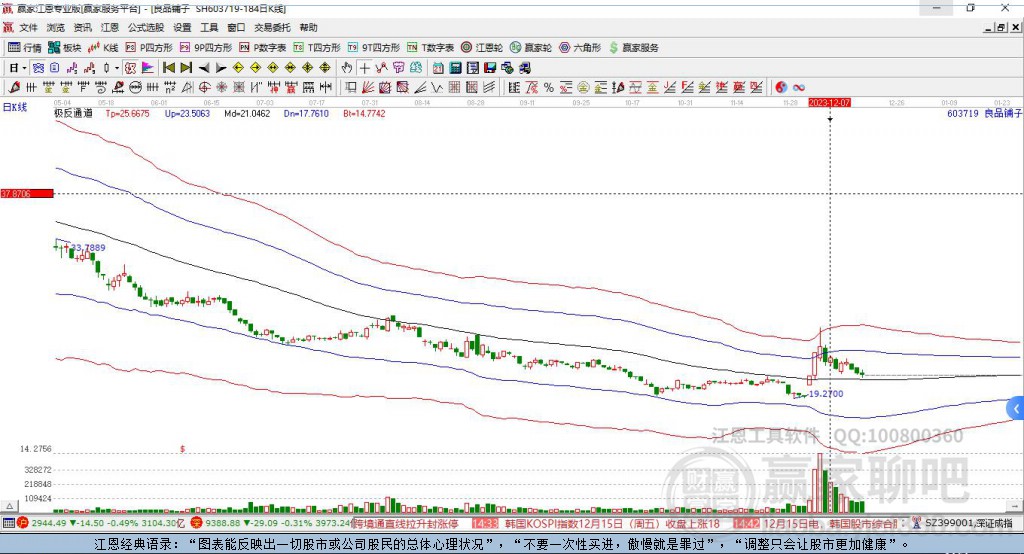Click the volume pane up-arrow button
The width and height of the screenshot is (1024, 554).
(9, 506)
